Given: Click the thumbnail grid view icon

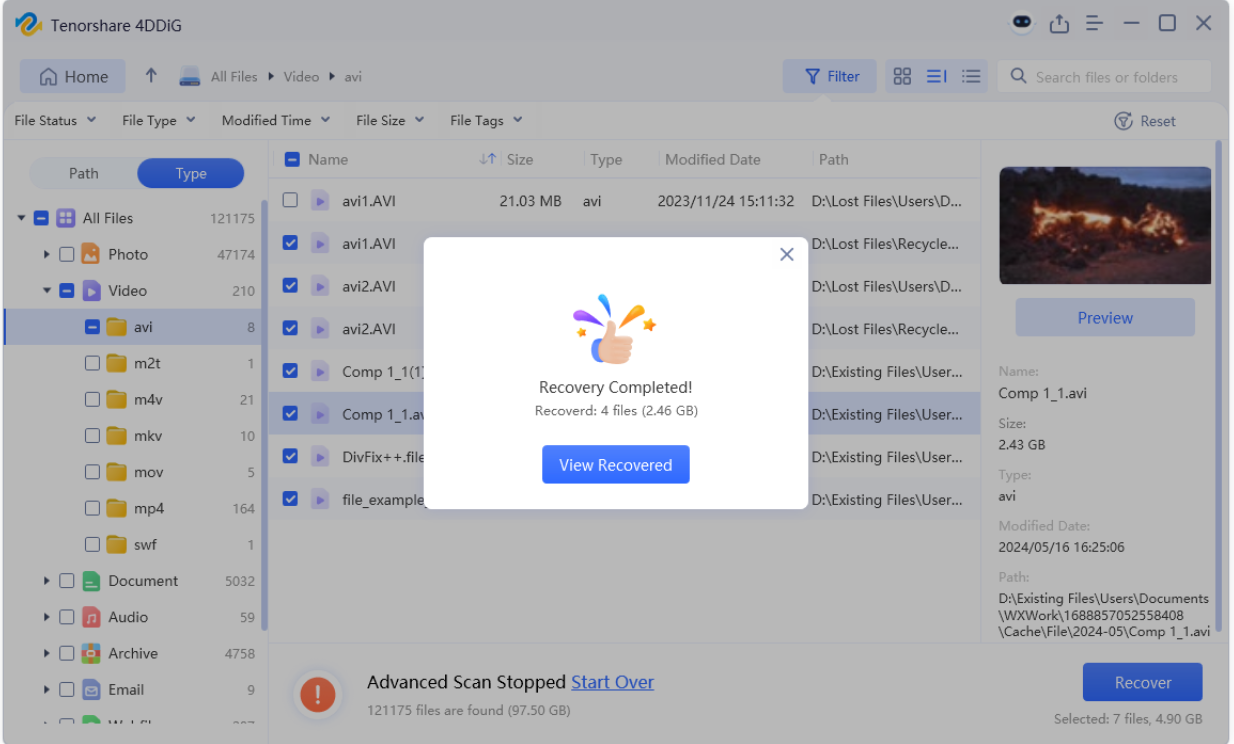Looking at the screenshot, I should (x=902, y=77).
